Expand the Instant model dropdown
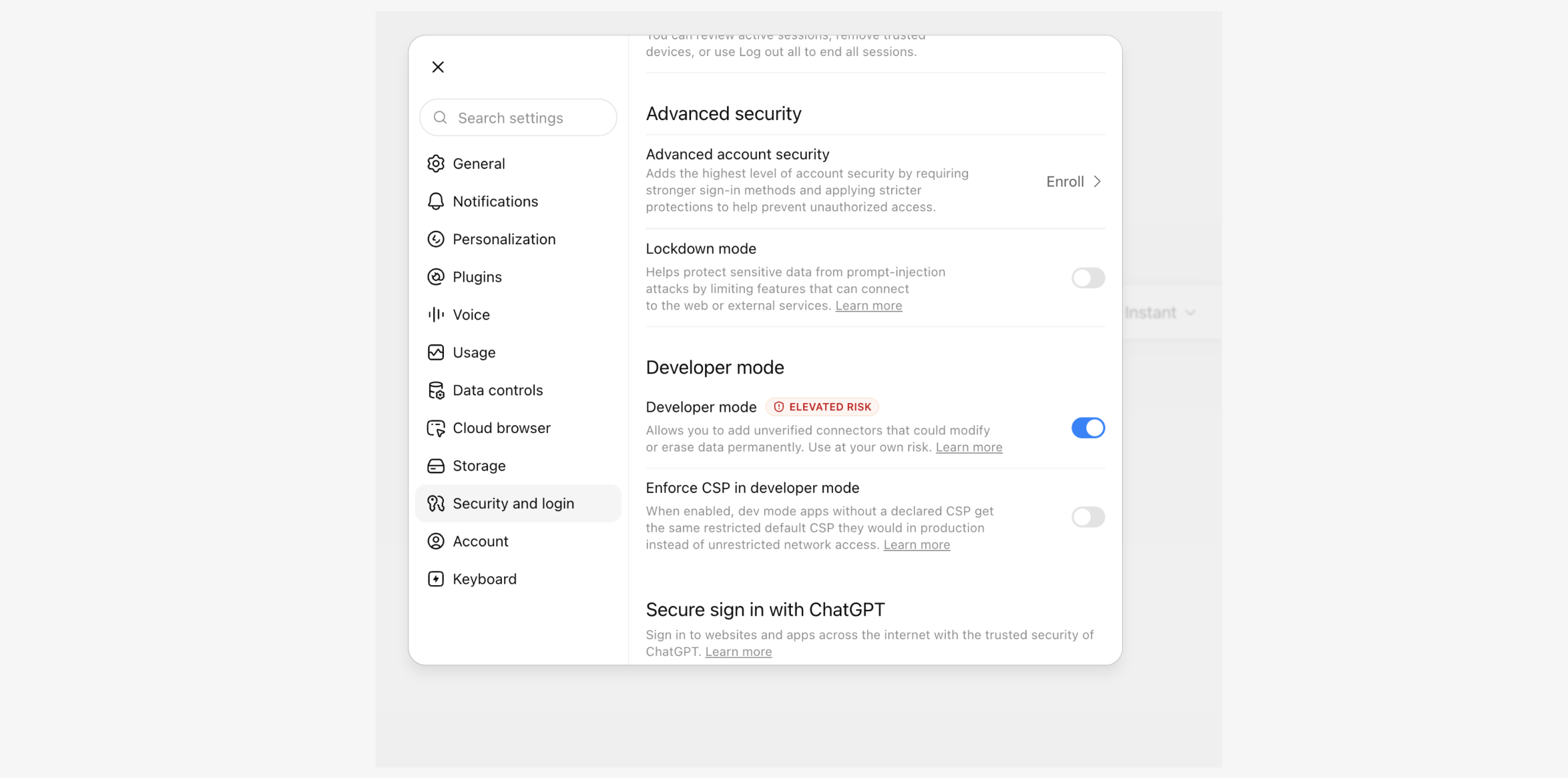 tap(1160, 312)
